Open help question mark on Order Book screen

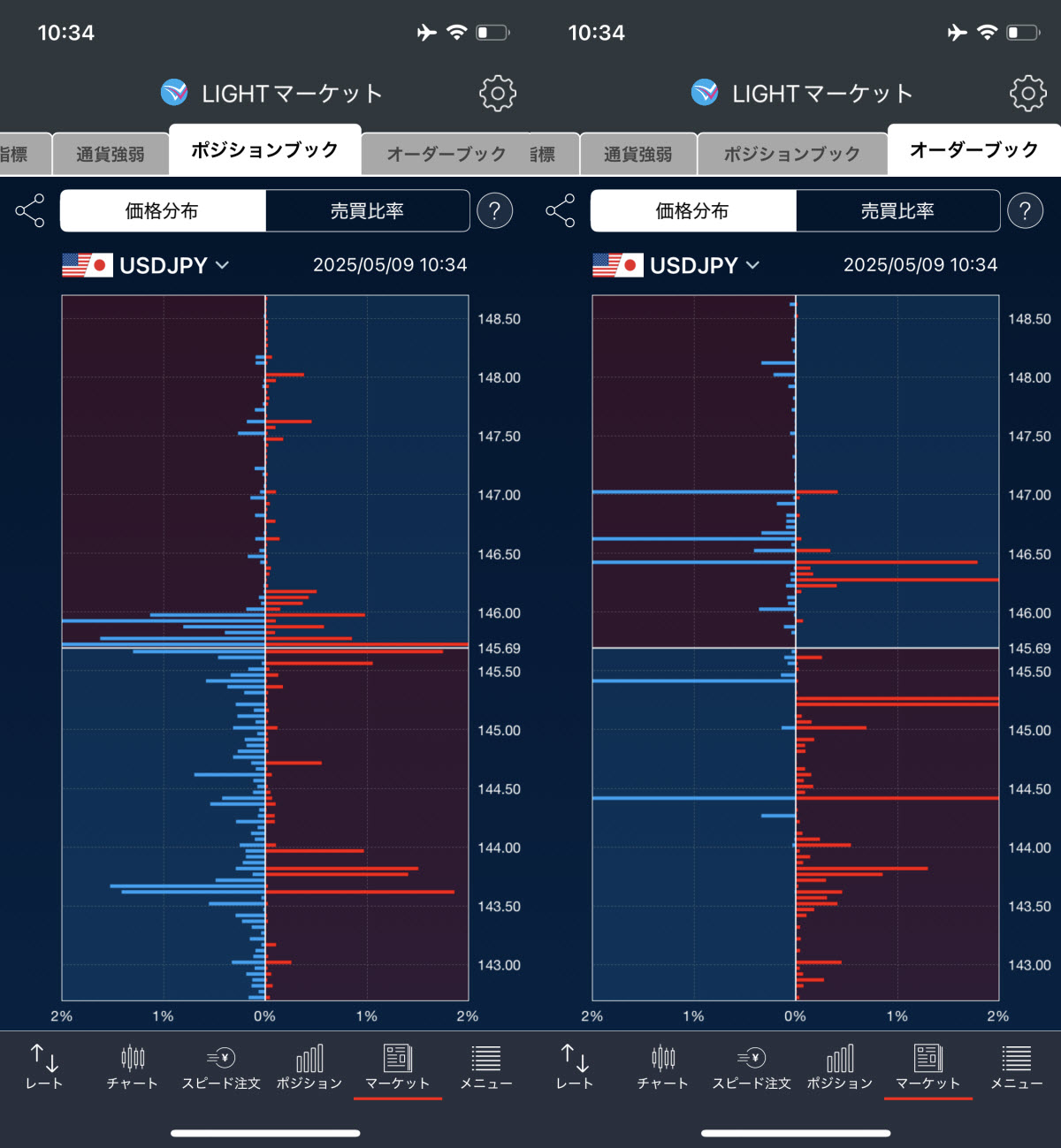click(1025, 210)
